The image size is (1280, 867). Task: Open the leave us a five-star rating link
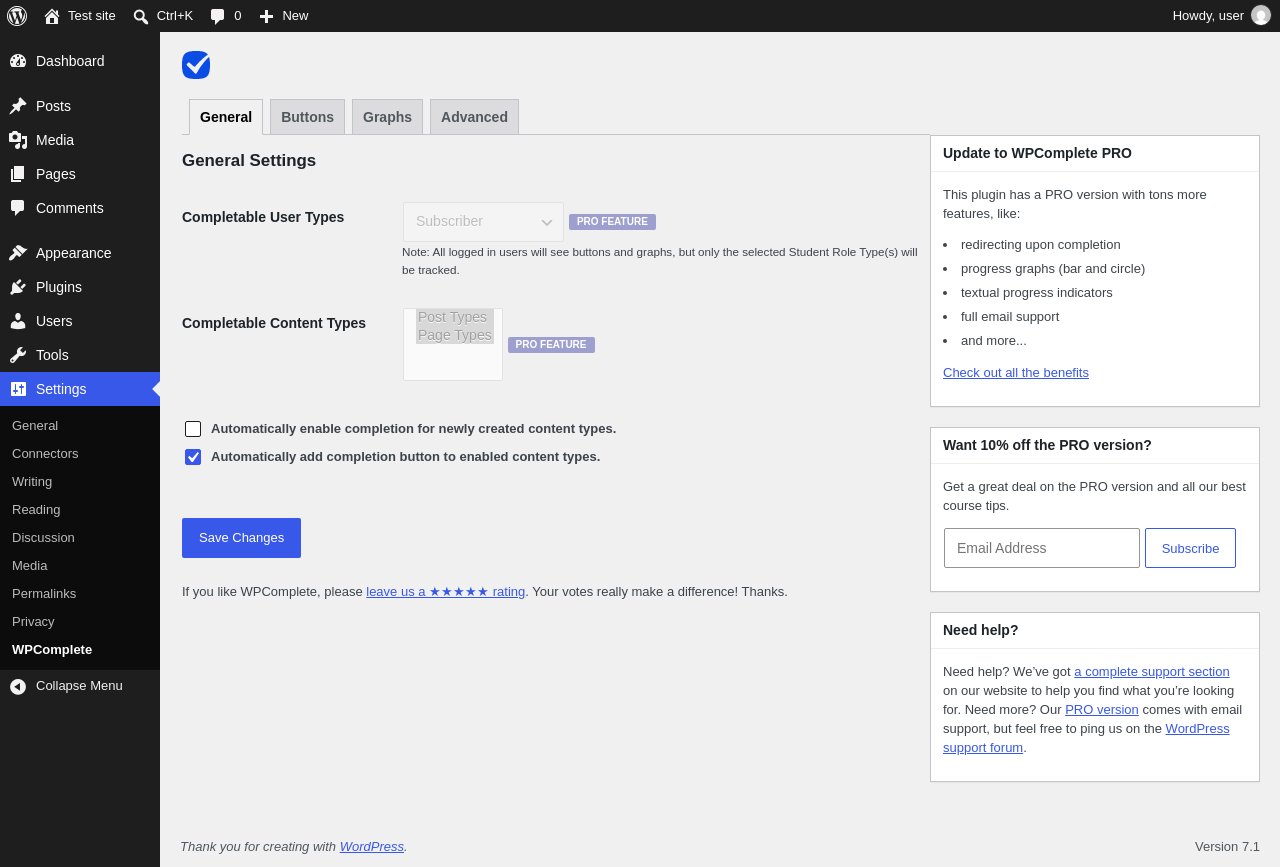coord(445,592)
